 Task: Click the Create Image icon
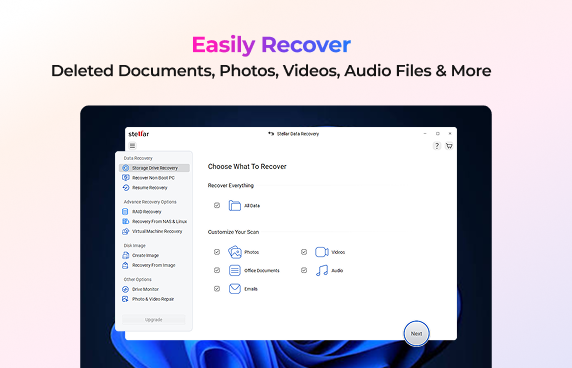point(125,255)
